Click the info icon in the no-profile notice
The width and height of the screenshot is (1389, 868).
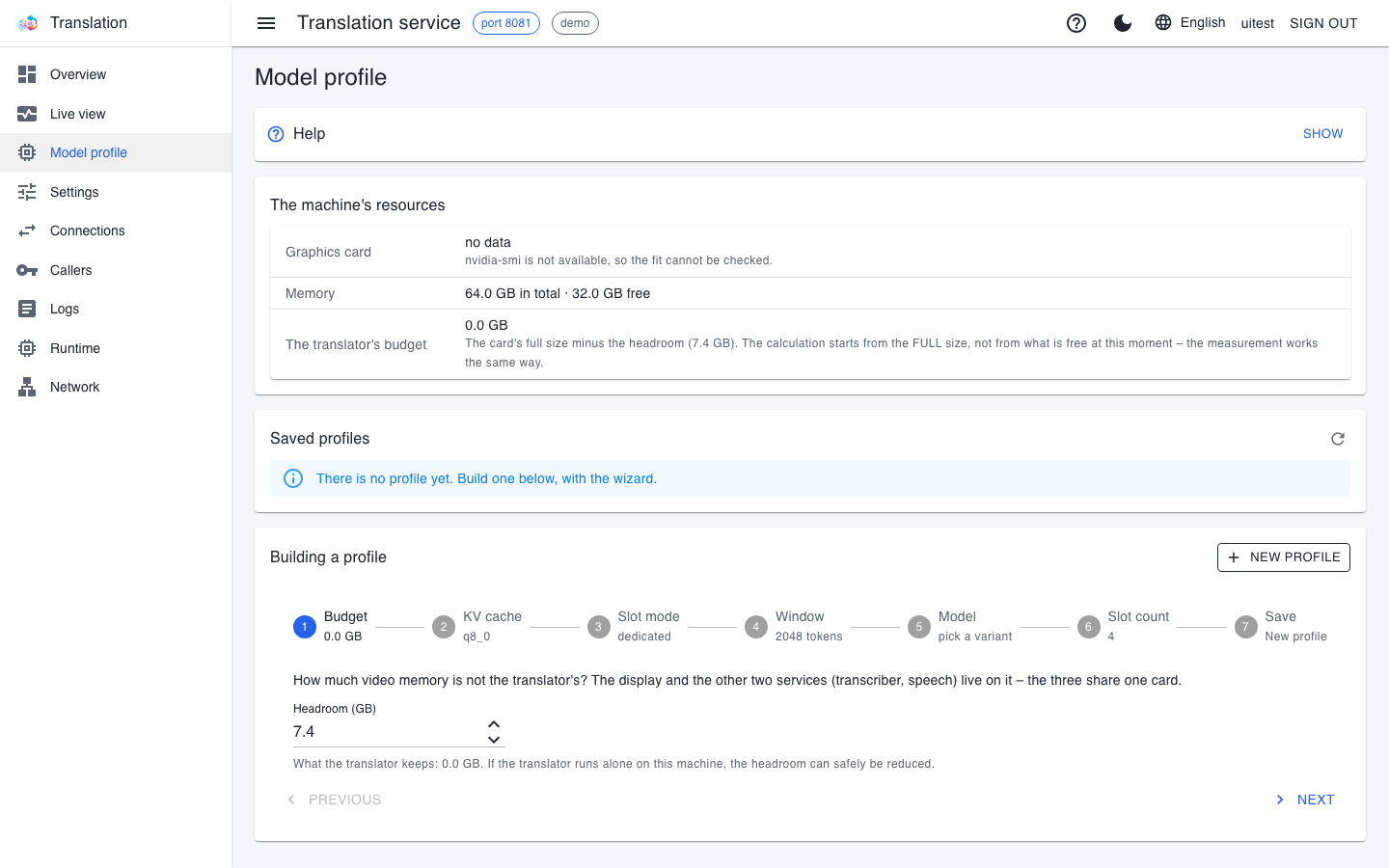[x=293, y=478]
